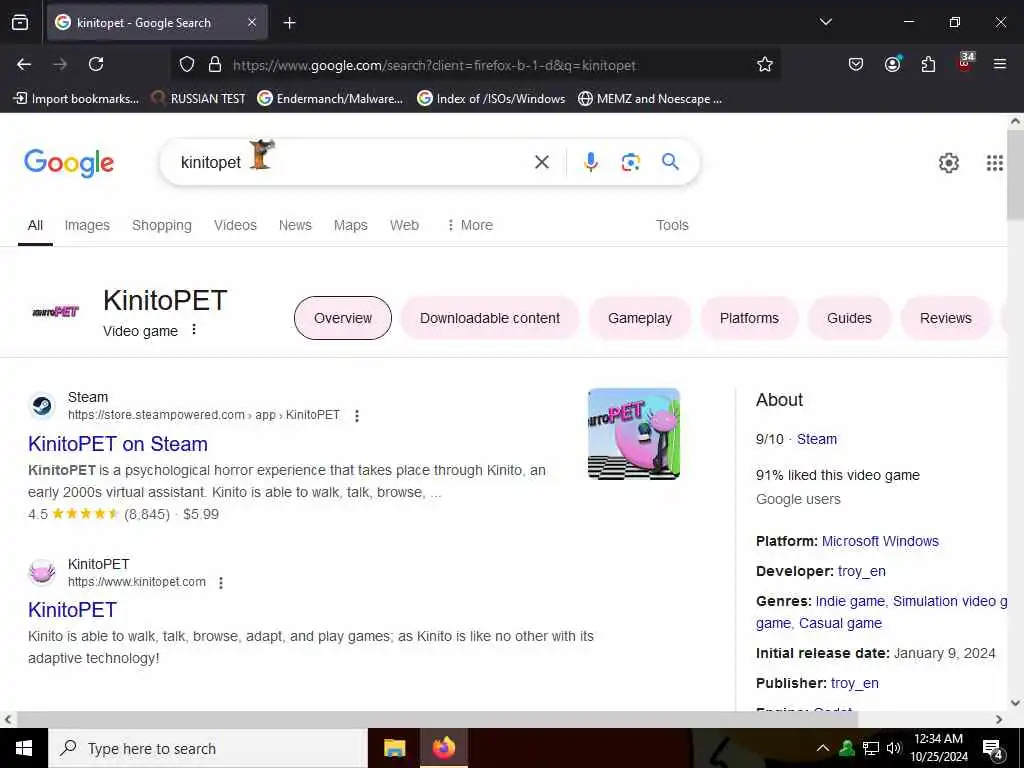
Task: Open more options for kinitopet.com result
Action: 221,583
